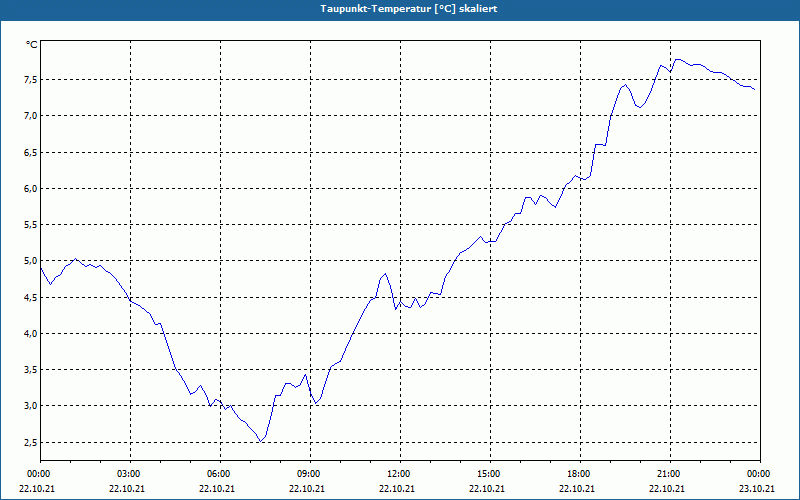Click the chart title Taupunkt-Temperatur [°C] skaliert
The height and width of the screenshot is (500, 800).
click(409, 9)
